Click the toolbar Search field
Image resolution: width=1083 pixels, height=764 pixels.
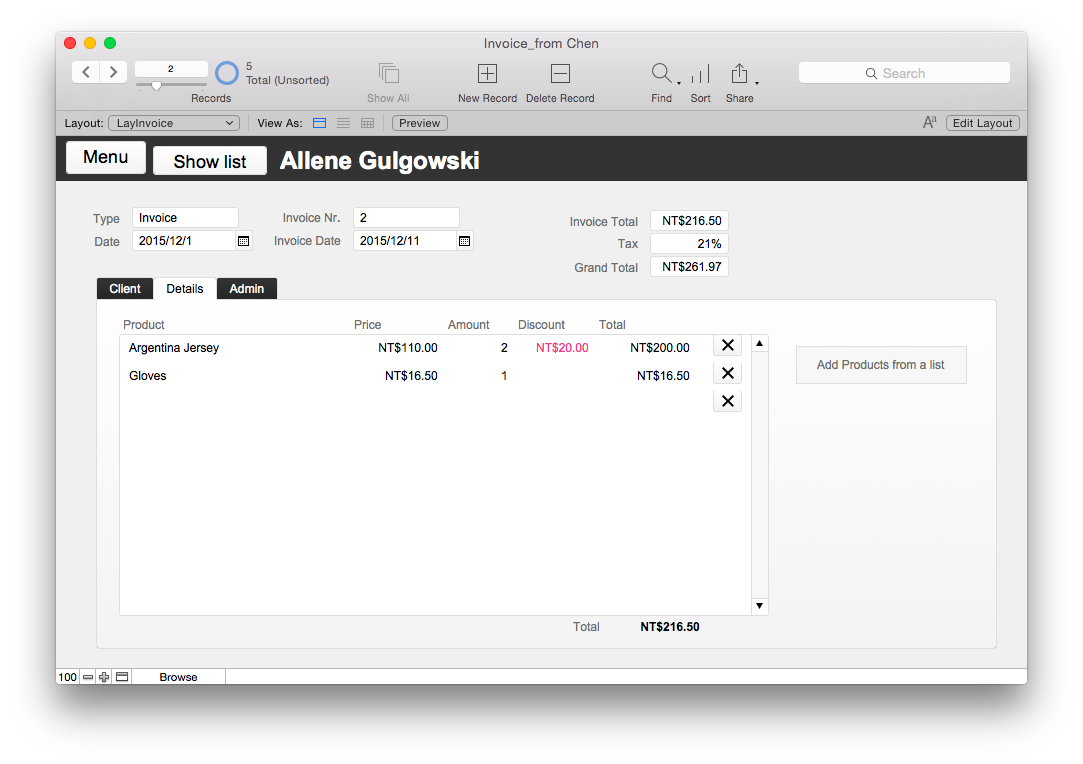[904, 73]
